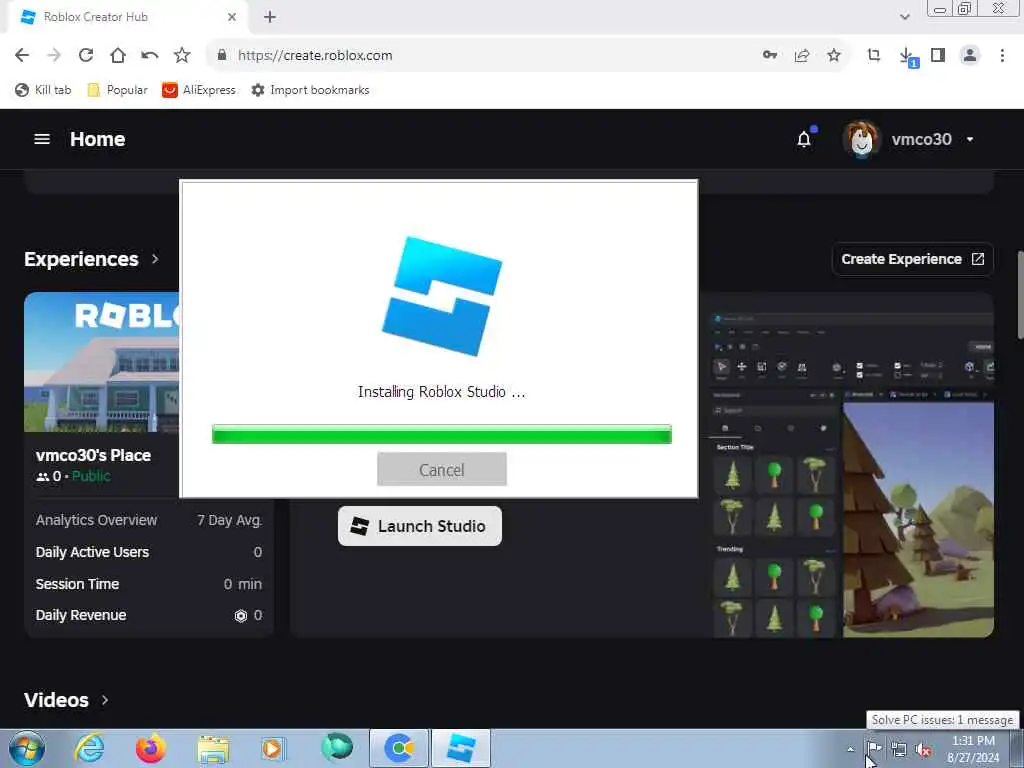Viewport: 1024px width, 768px height.
Task: Click the padlock site info icon
Action: coord(222,56)
